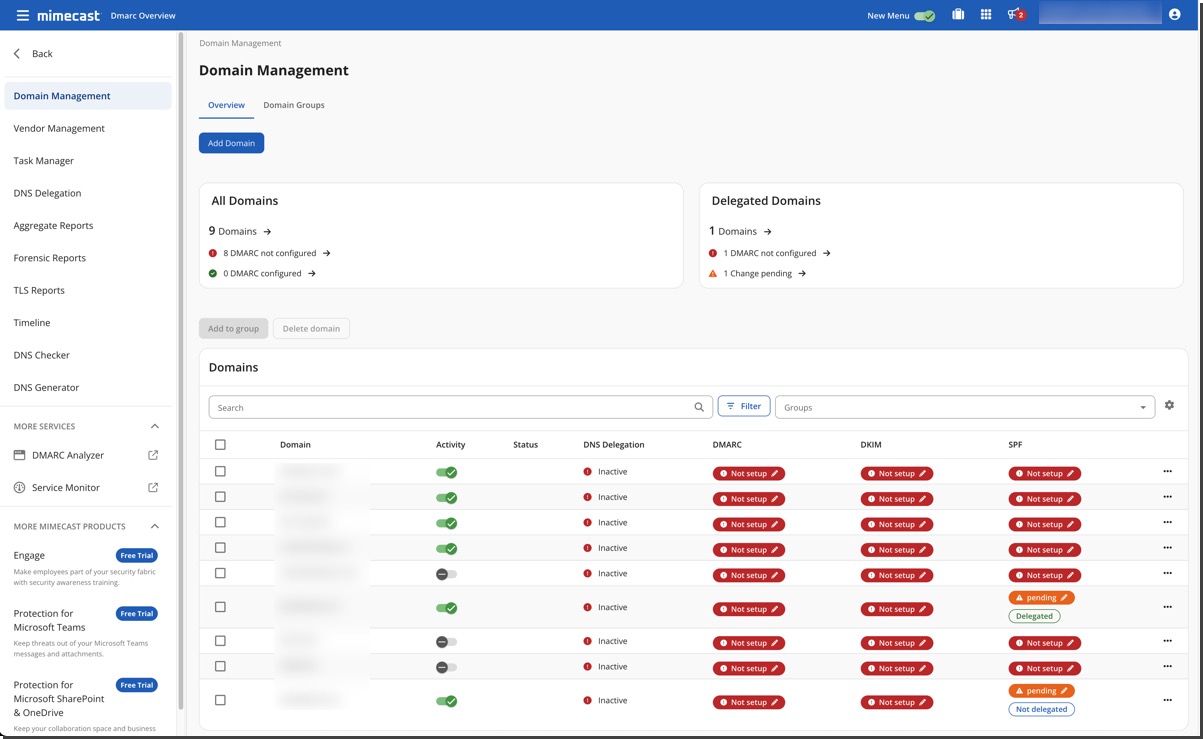This screenshot has width=1203, height=739.
Task: Open three-dot menu of Not delegated row
Action: (1167, 700)
